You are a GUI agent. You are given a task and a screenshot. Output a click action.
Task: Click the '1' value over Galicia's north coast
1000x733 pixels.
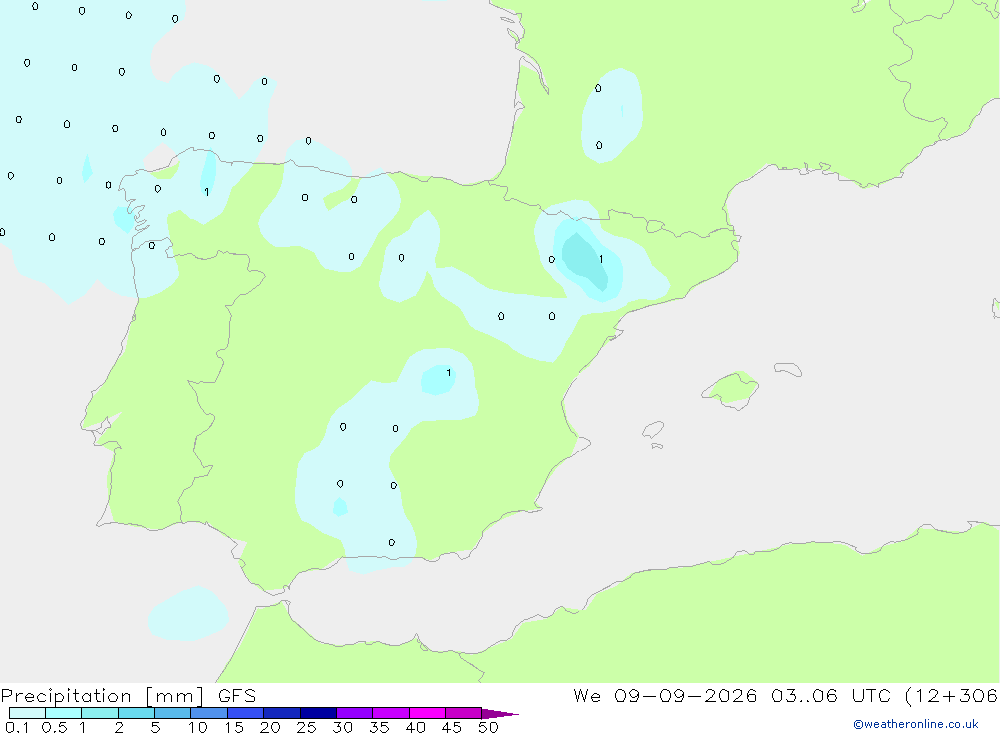pyautogui.click(x=207, y=191)
